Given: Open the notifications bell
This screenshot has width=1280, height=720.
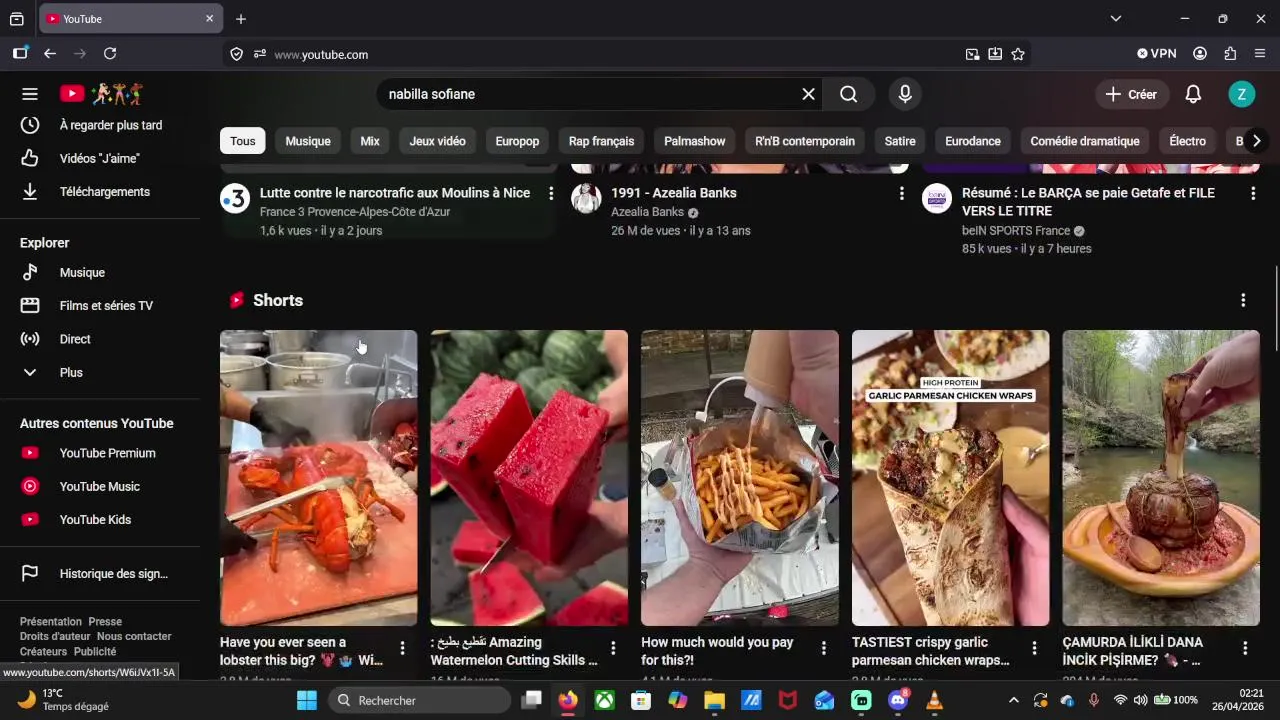Looking at the screenshot, I should click(1193, 94).
